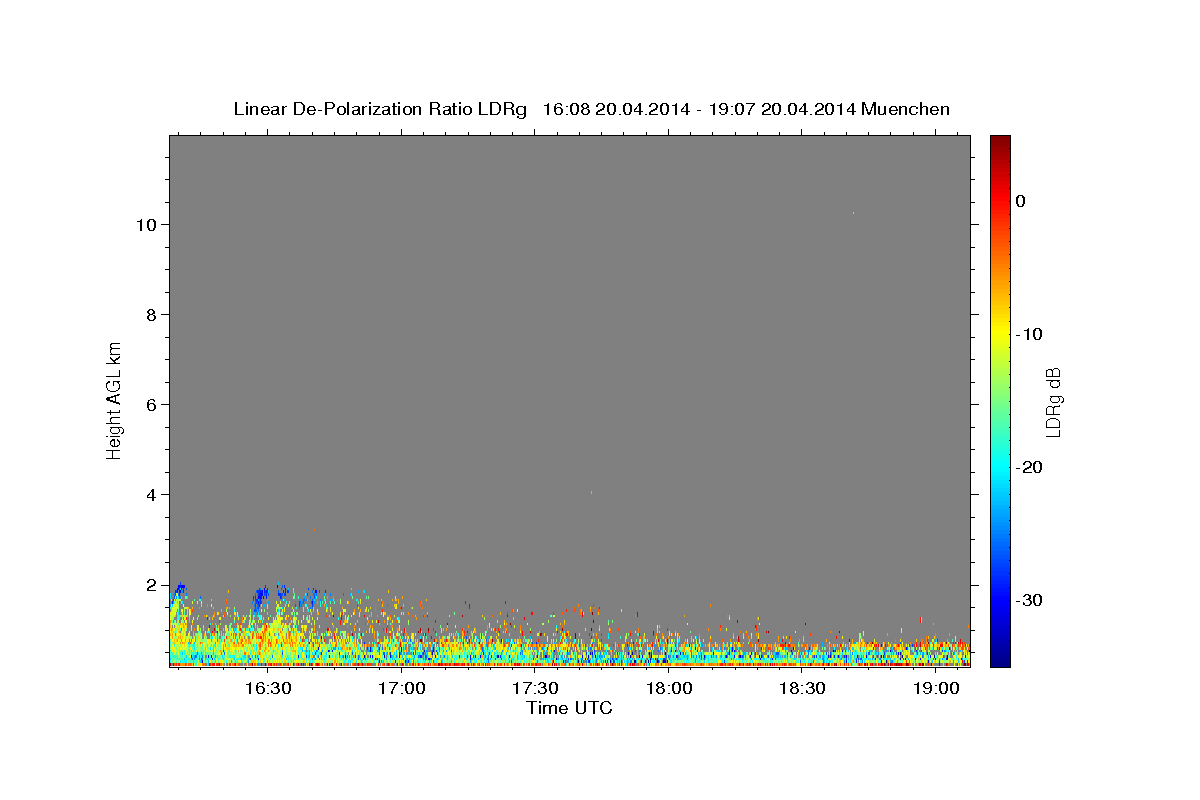
Task: Click the dark red top of the colorbar
Action: point(1000,142)
